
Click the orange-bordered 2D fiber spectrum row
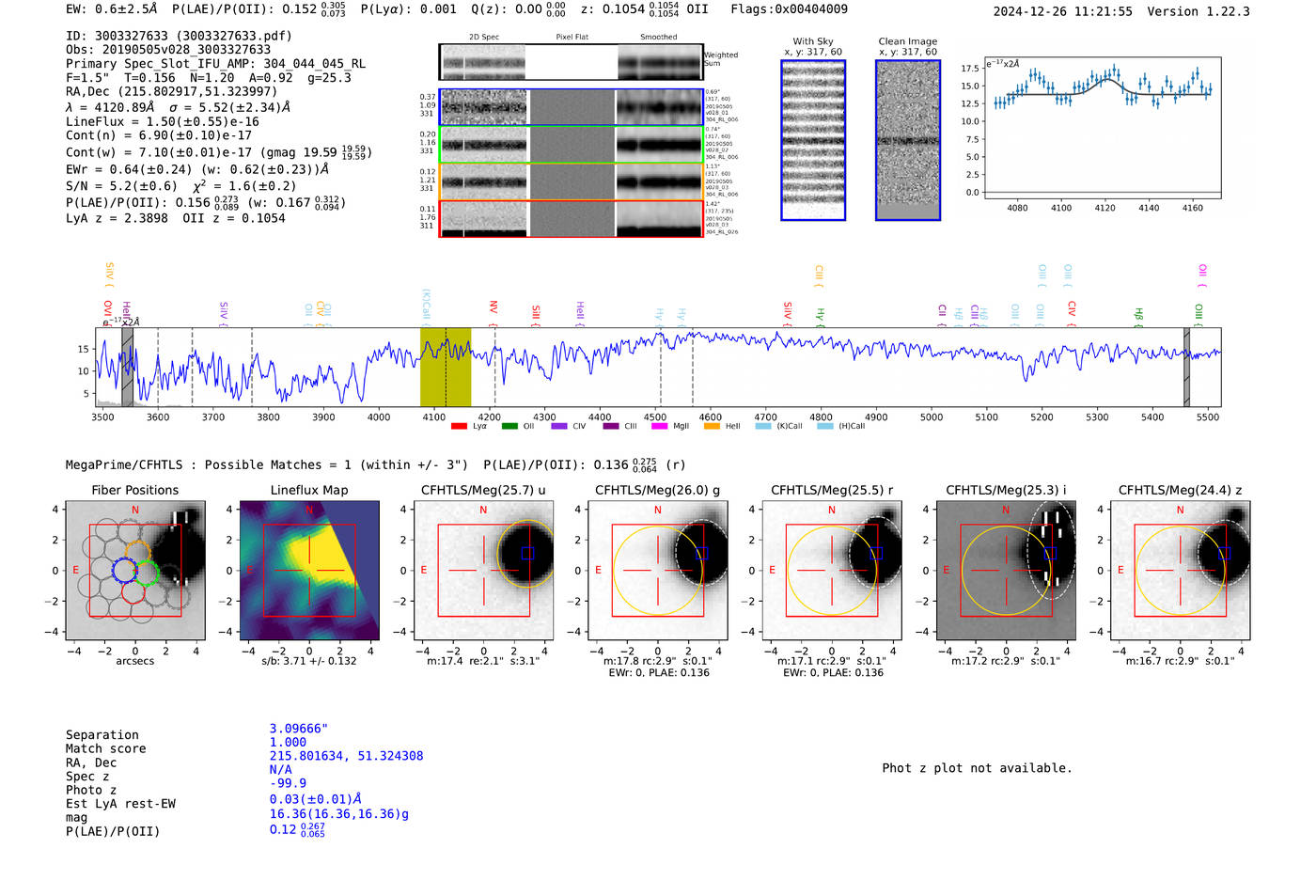[x=572, y=181]
